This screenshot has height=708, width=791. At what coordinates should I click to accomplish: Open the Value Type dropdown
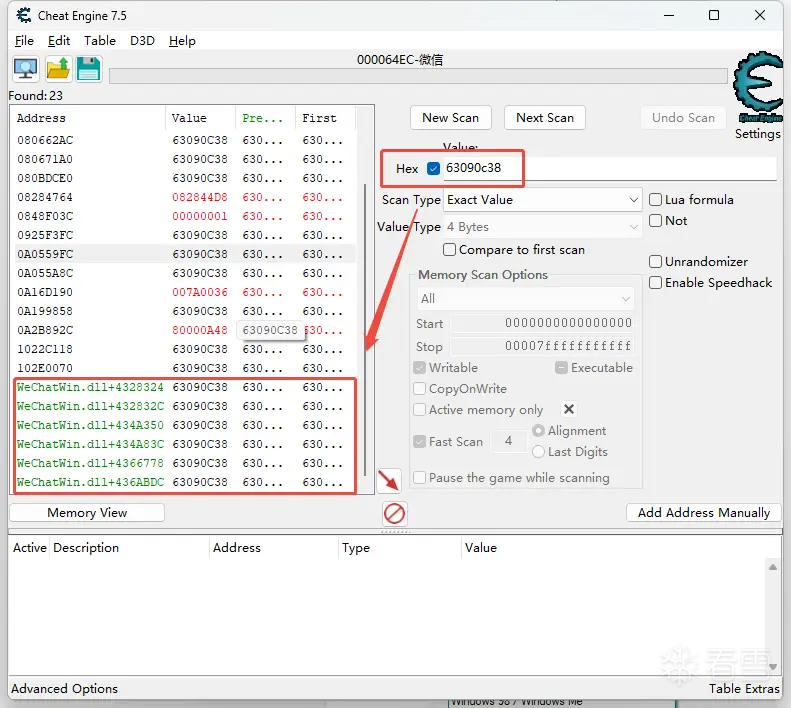point(542,227)
